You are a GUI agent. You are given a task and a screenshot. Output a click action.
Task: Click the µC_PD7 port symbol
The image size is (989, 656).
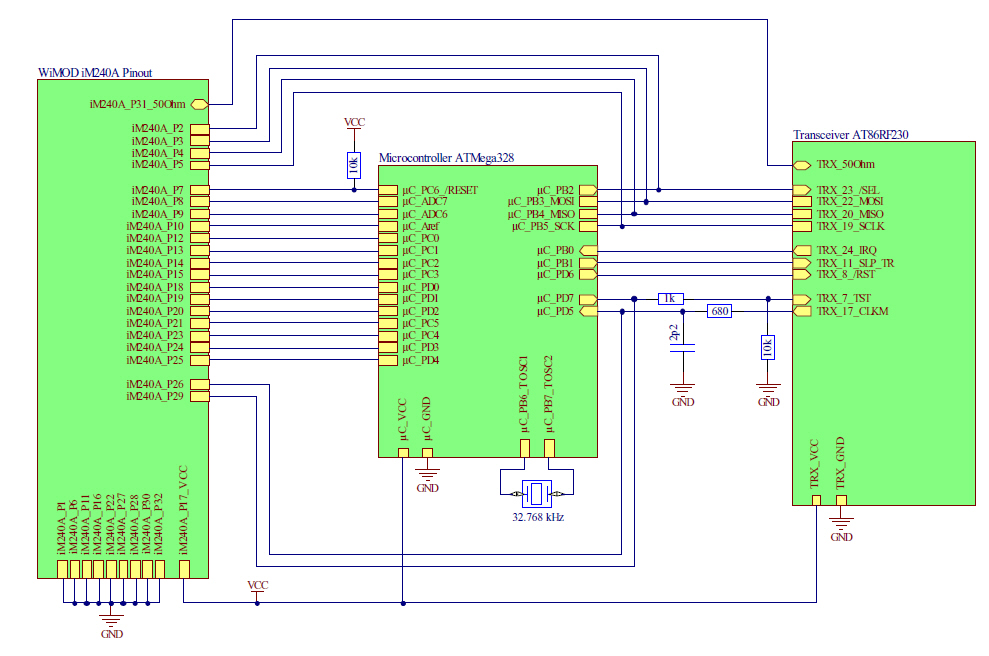point(588,299)
